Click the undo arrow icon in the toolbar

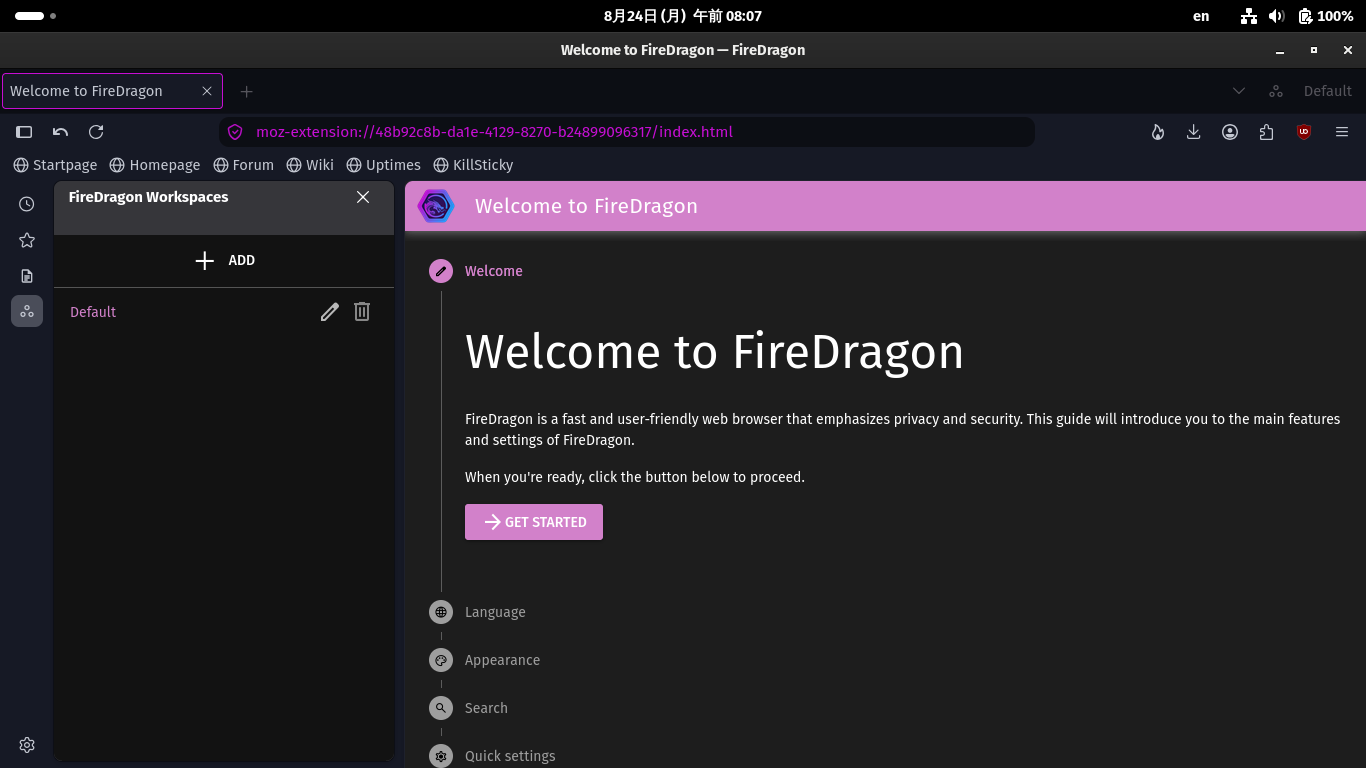(60, 132)
